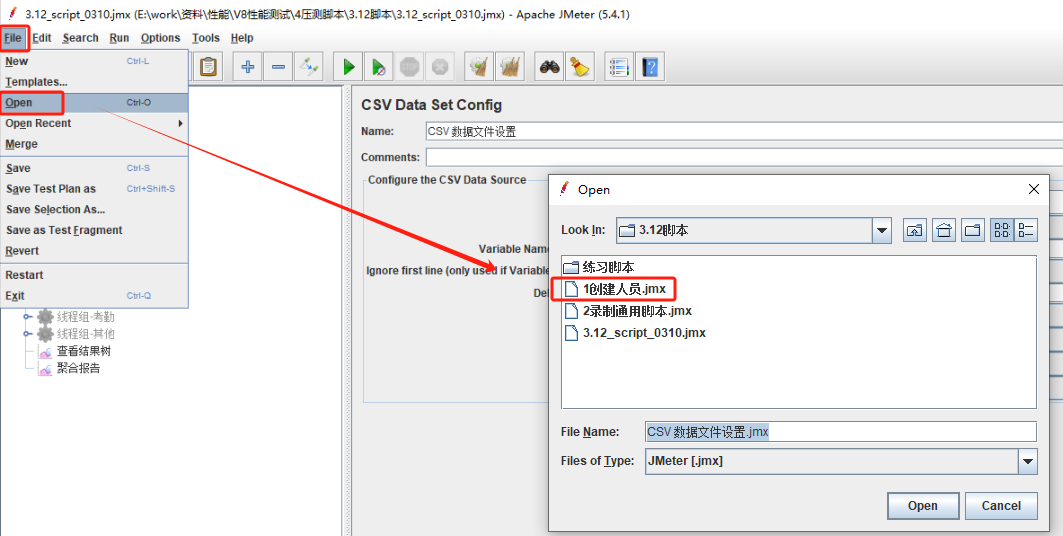This screenshot has height=536, width=1063.
Task: Click the blue plus Expand All icon
Action: (248, 67)
